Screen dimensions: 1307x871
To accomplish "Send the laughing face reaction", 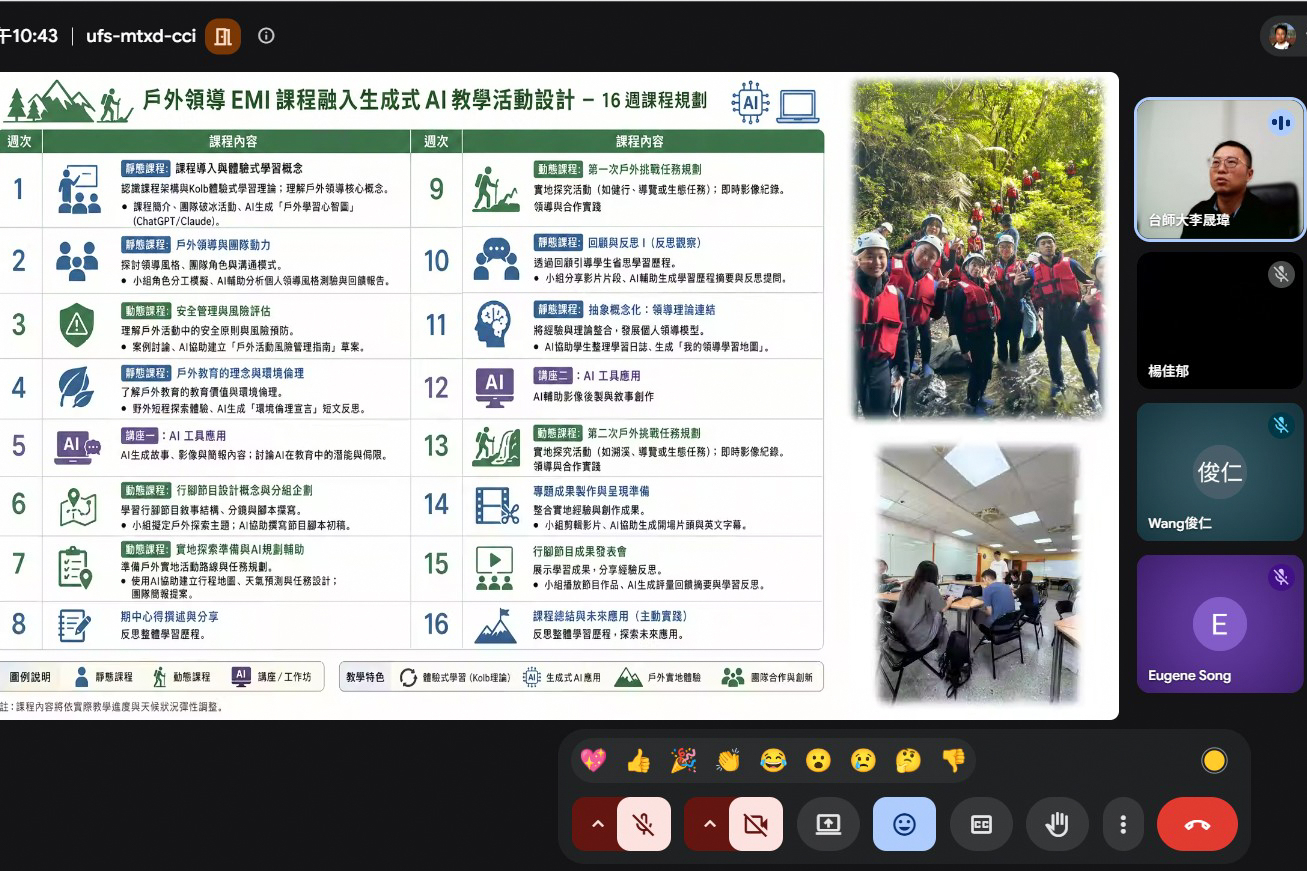I will 773,760.
